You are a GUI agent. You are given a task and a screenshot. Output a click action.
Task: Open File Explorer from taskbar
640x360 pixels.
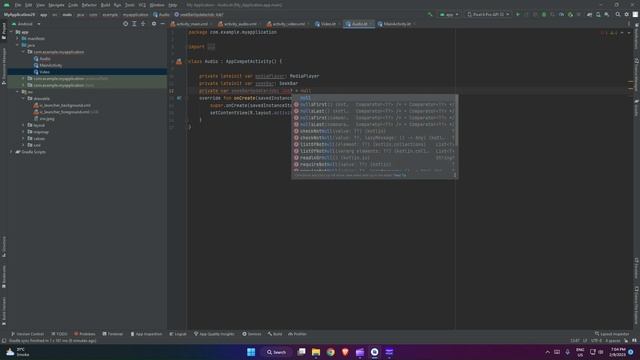coord(316,352)
